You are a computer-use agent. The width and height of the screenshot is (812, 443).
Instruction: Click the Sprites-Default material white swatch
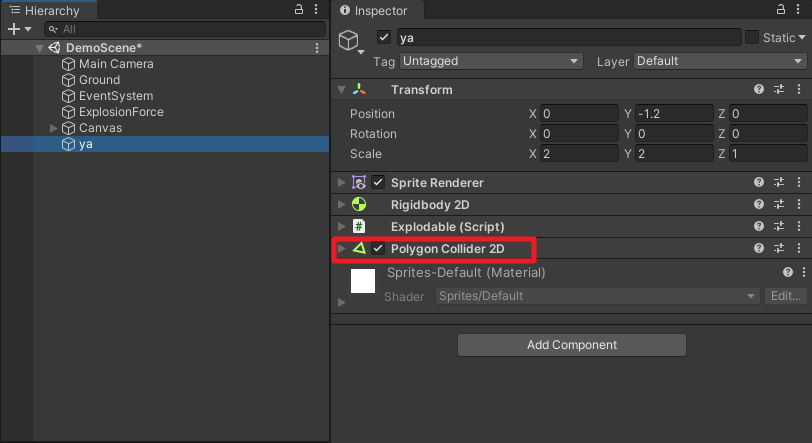point(362,280)
